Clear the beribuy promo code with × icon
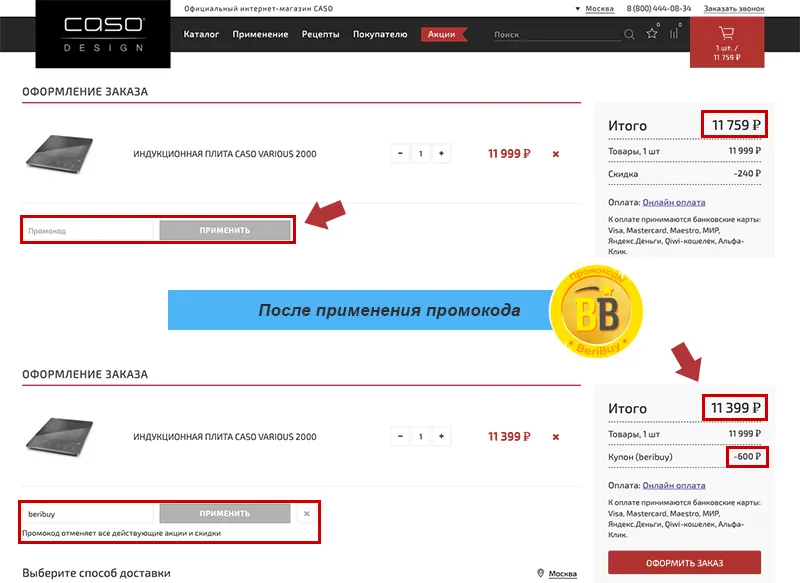 (x=306, y=512)
